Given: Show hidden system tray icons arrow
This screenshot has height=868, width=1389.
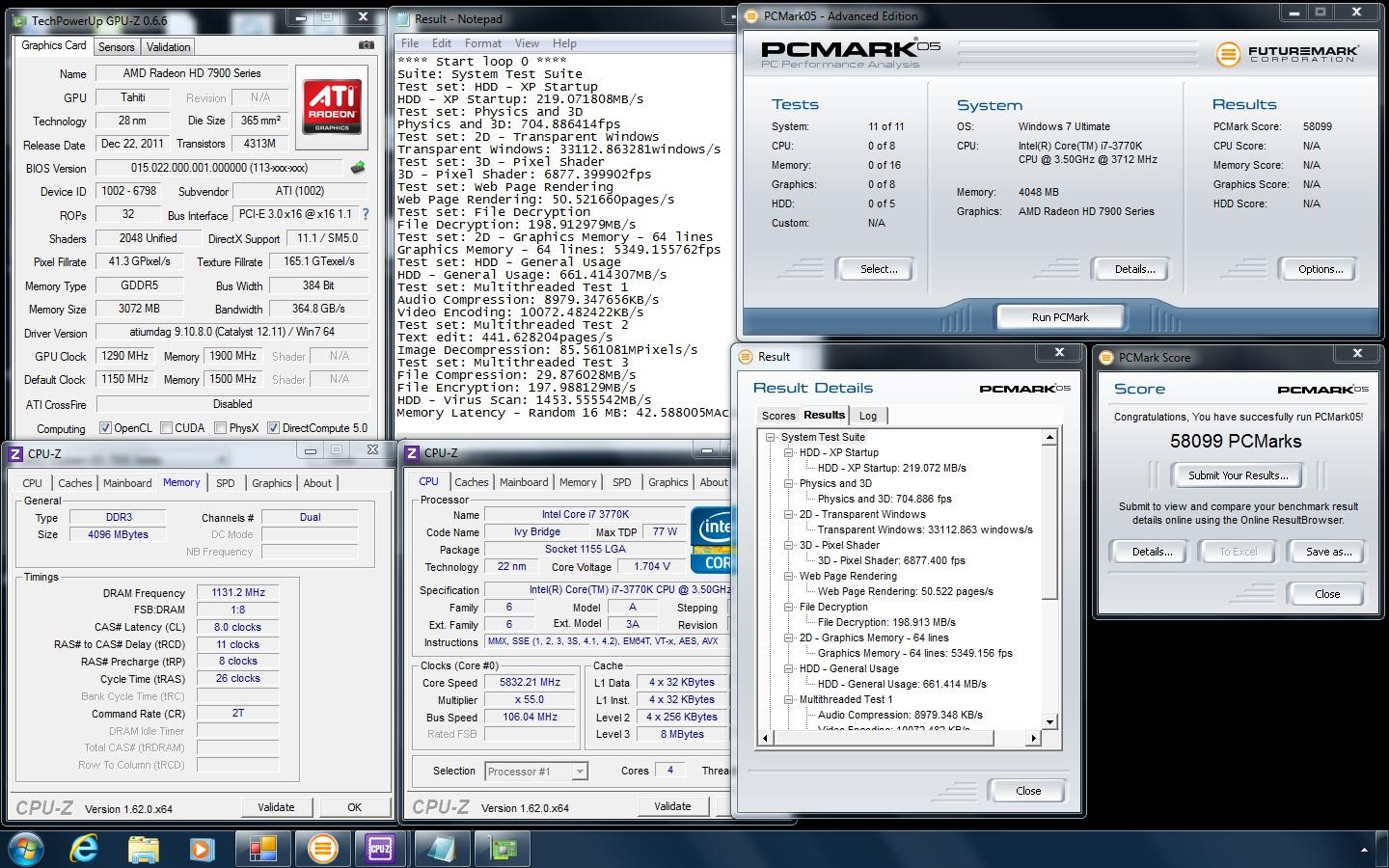Looking at the screenshot, I should point(1364,850).
